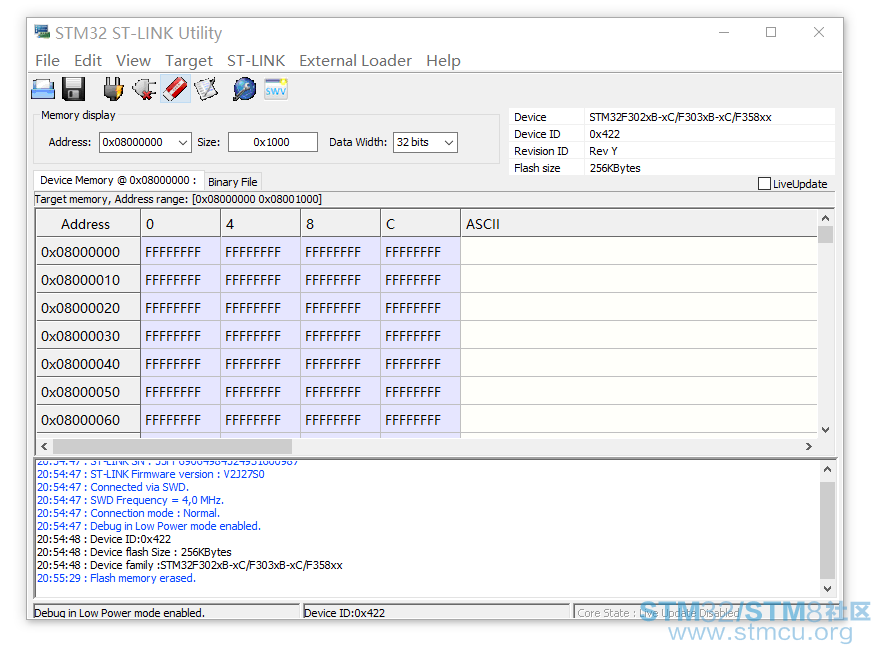Click log line SWD Frequency = 4,0 MHz
The width and height of the screenshot is (877, 657).
tap(130, 500)
